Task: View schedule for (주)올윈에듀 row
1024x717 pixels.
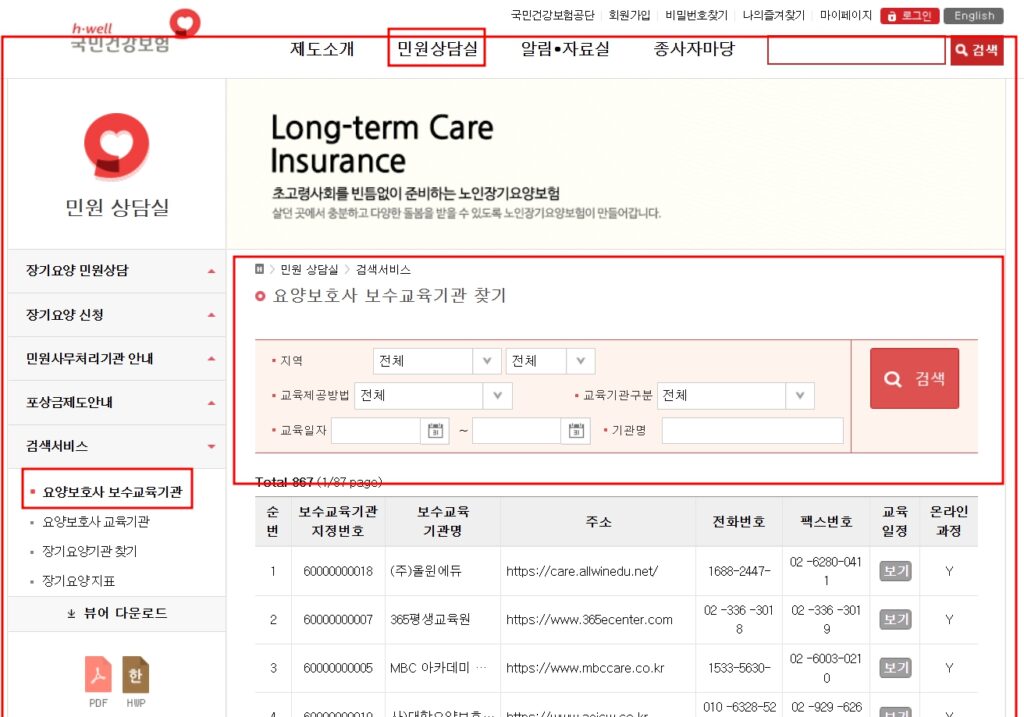Action: (895, 571)
